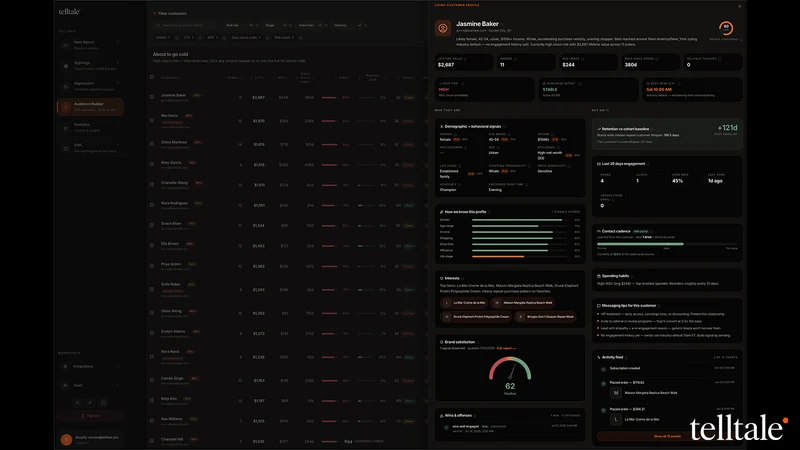Open the Velocity filter dropdown

[x=347, y=25]
